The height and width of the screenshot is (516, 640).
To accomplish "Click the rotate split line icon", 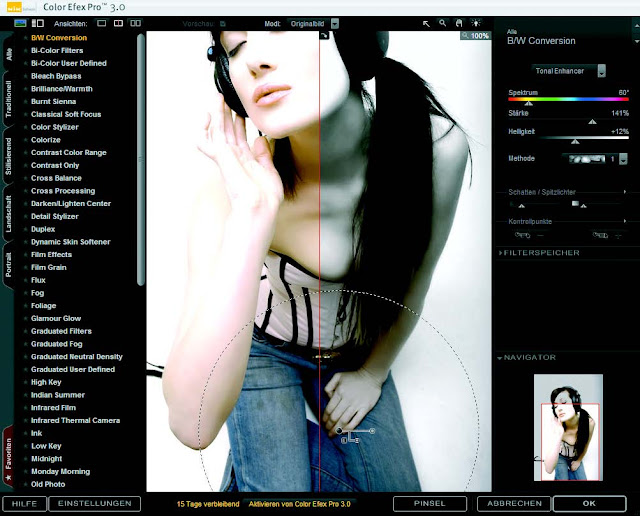I will coord(324,36).
